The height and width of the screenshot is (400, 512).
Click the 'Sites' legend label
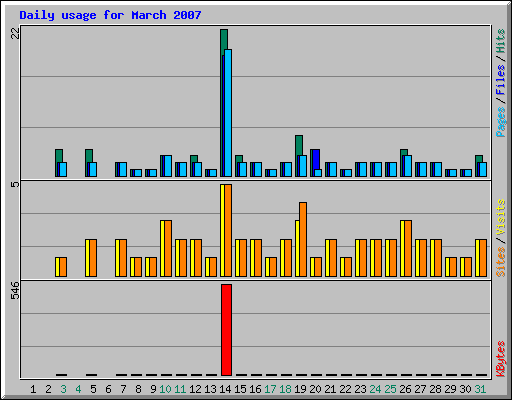[x=501, y=262]
